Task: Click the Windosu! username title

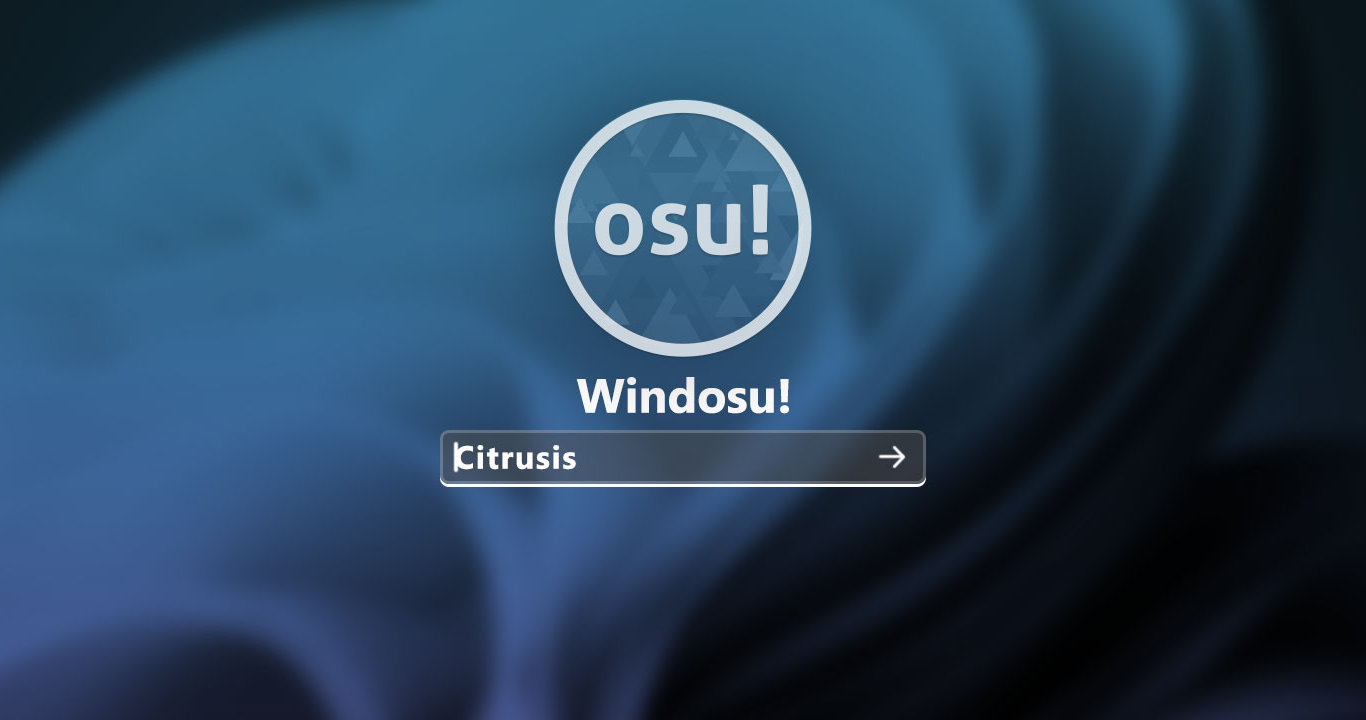Action: click(684, 397)
